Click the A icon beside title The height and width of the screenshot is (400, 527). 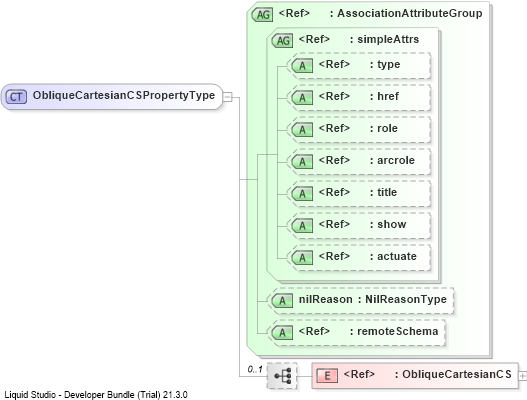click(302, 194)
